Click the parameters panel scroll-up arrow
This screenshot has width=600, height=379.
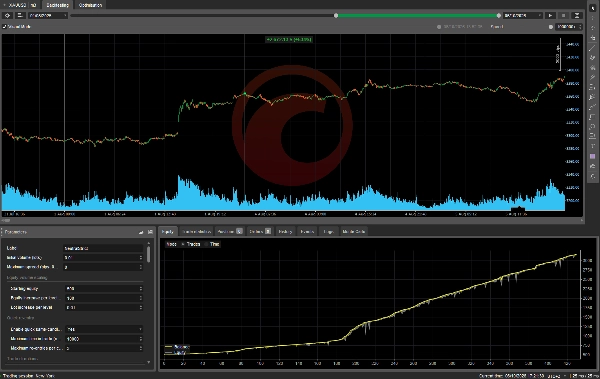(x=148, y=243)
